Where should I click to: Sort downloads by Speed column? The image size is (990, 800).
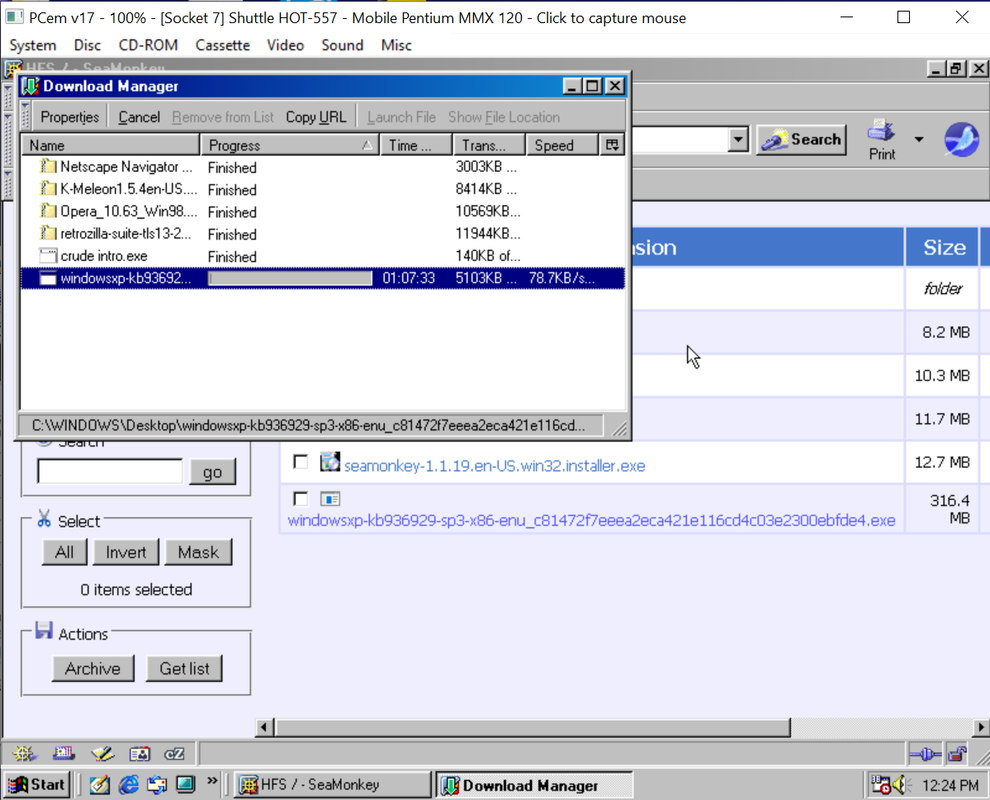(562, 145)
